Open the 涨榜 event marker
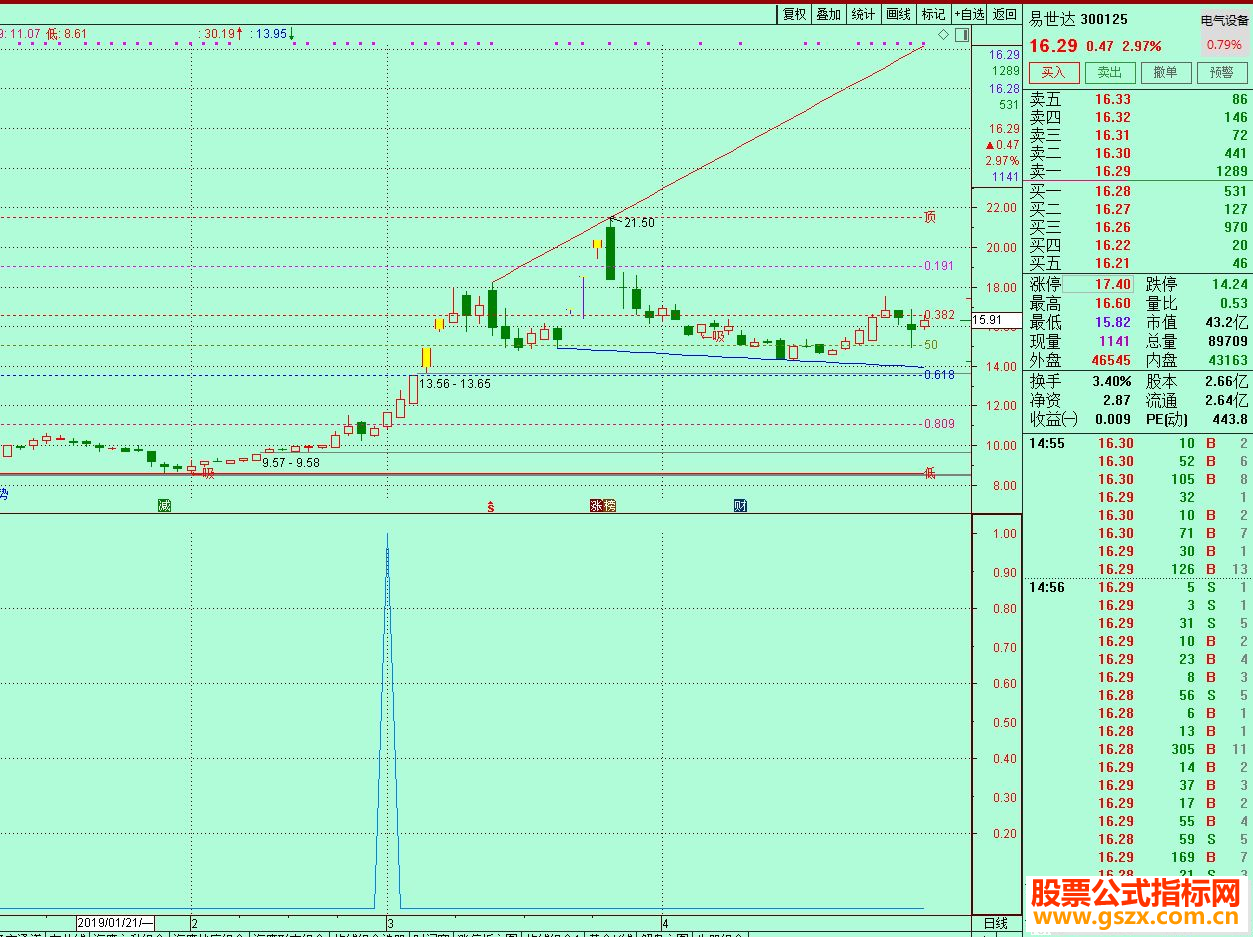The height and width of the screenshot is (937, 1253). click(603, 506)
